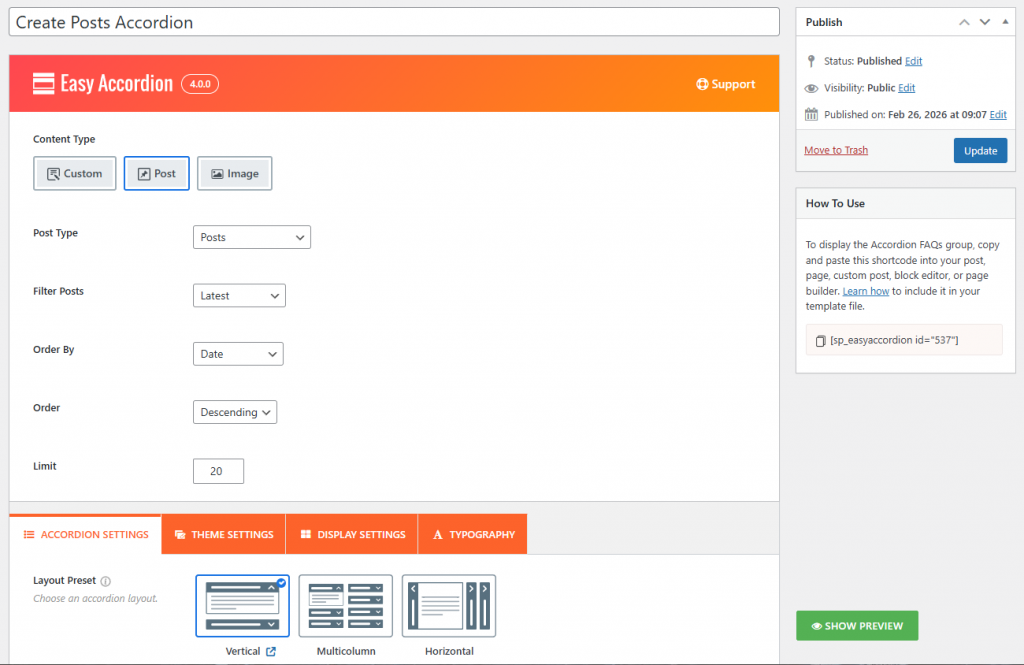Copy the sp_easyaccordion shortcode
Screen dimensions: 1024x665
(x=820, y=340)
